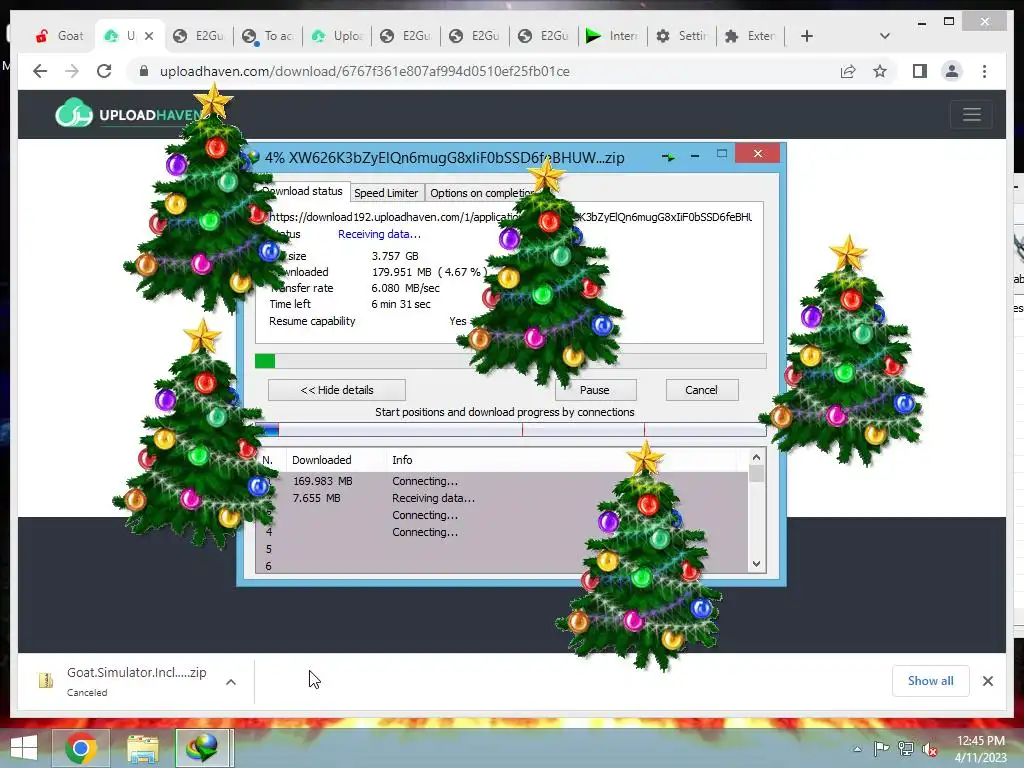The height and width of the screenshot is (768, 1024).
Task: Expand options for the Goat.Simulator download
Action: click(231, 682)
